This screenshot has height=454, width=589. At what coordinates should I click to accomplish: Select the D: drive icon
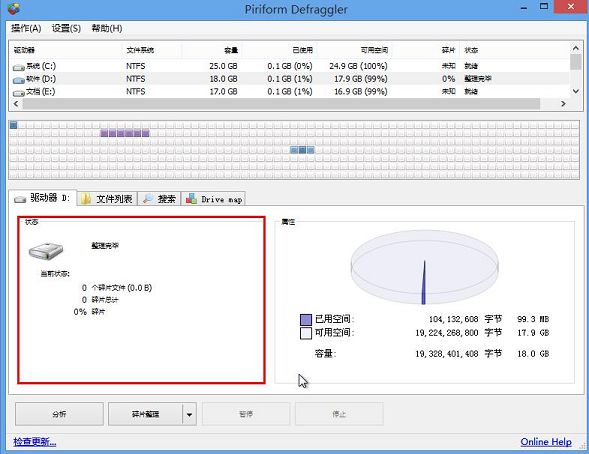coord(18,80)
